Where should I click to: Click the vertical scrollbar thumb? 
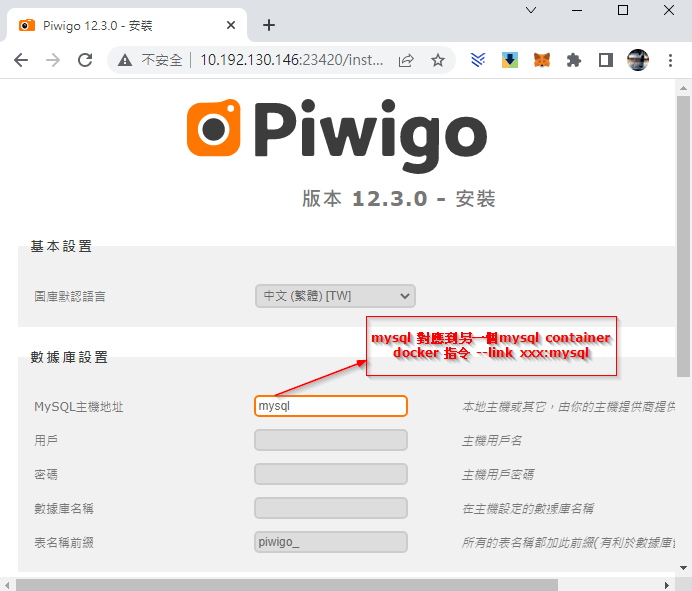684,236
